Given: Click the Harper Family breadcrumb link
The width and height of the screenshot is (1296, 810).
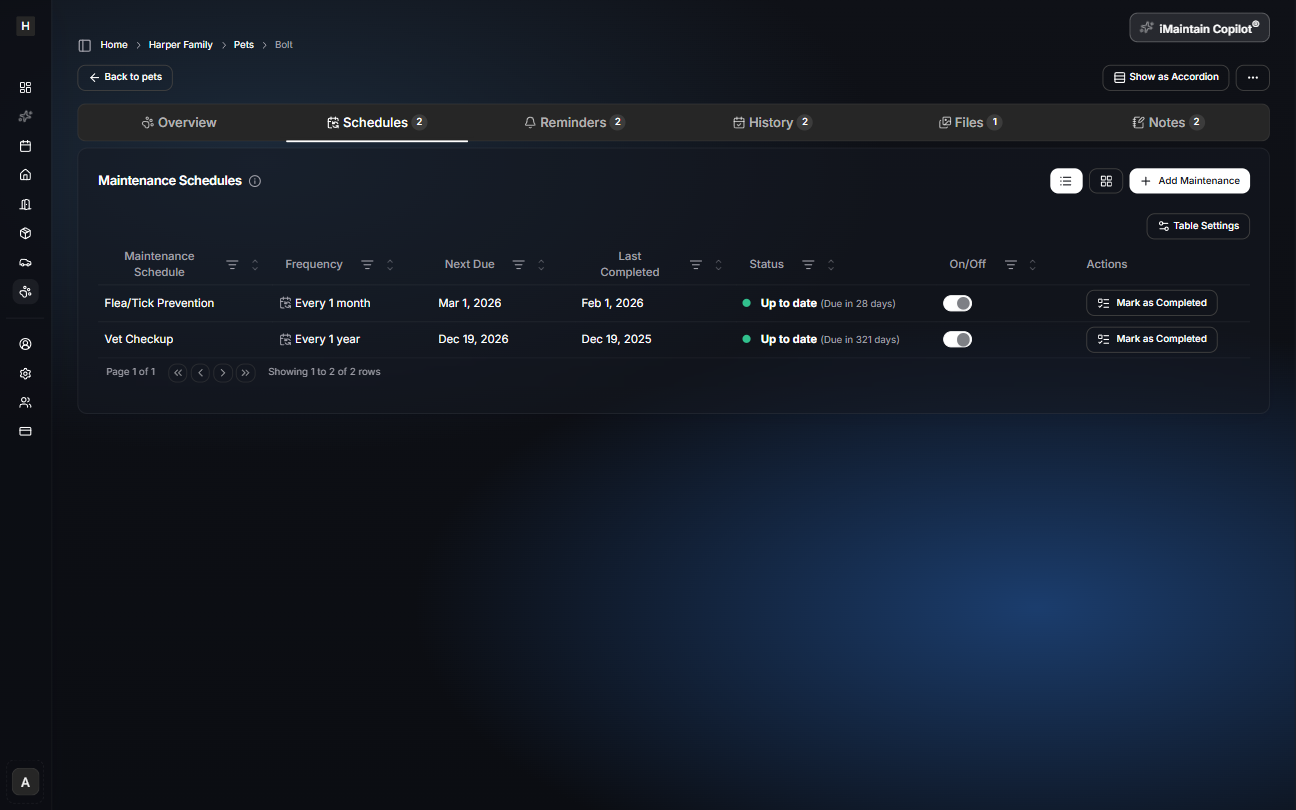Looking at the screenshot, I should pyautogui.click(x=180, y=45).
